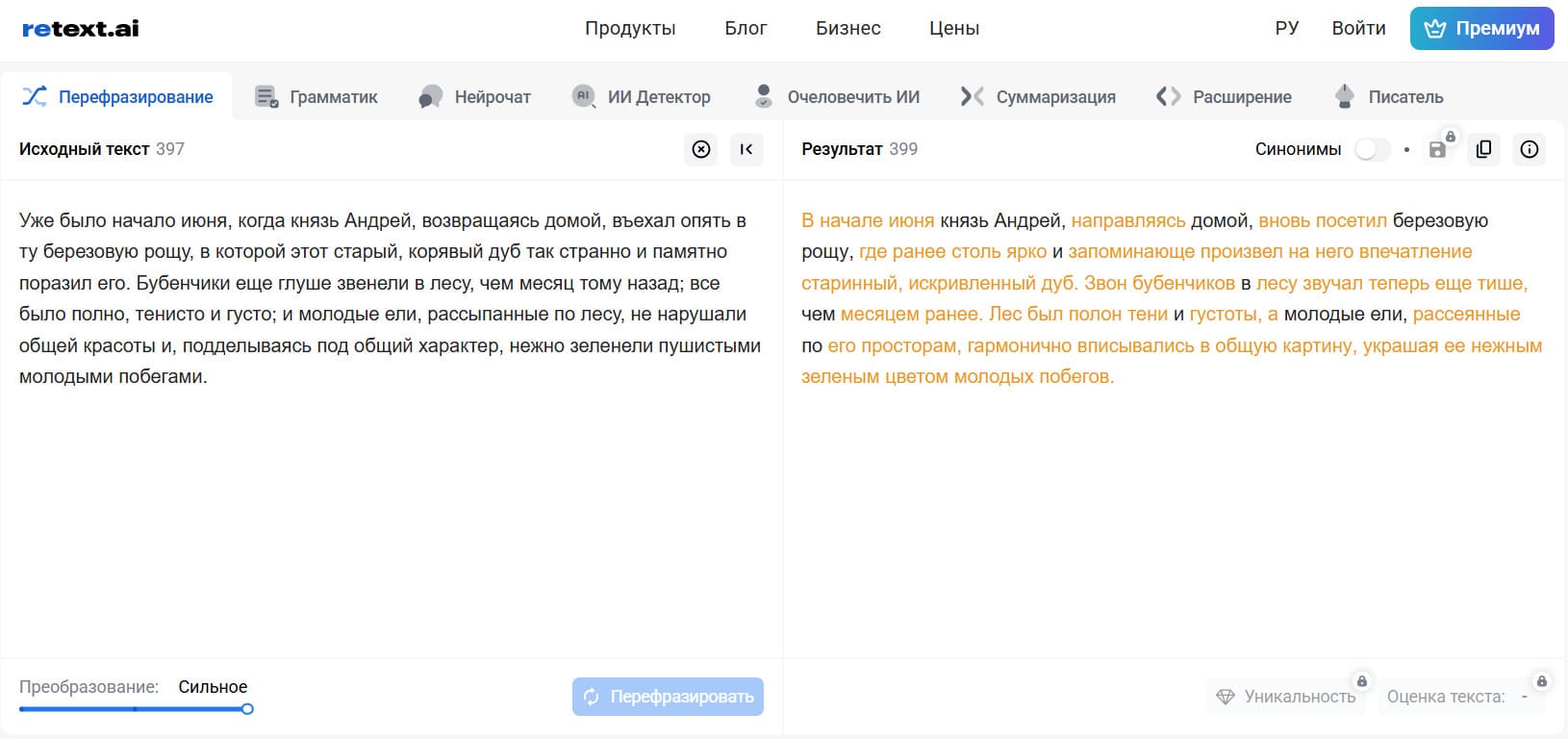1568x739 pixels.
Task: Click inside the source text area
Action: (x=392, y=419)
